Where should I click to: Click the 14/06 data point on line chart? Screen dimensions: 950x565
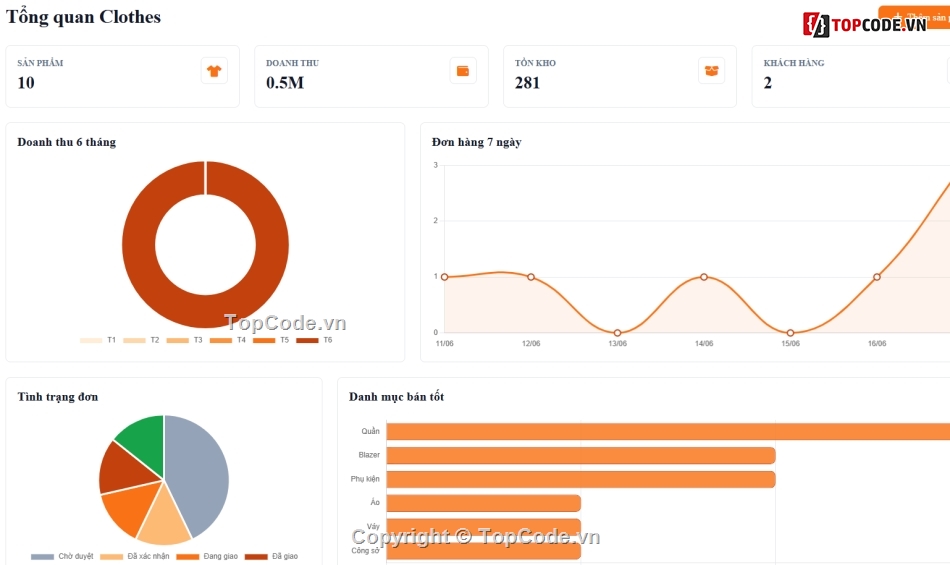coord(704,277)
